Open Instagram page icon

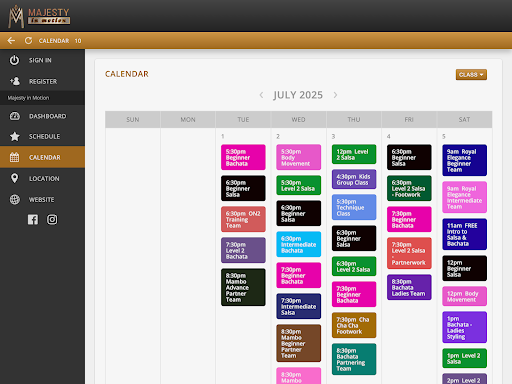pos(52,219)
